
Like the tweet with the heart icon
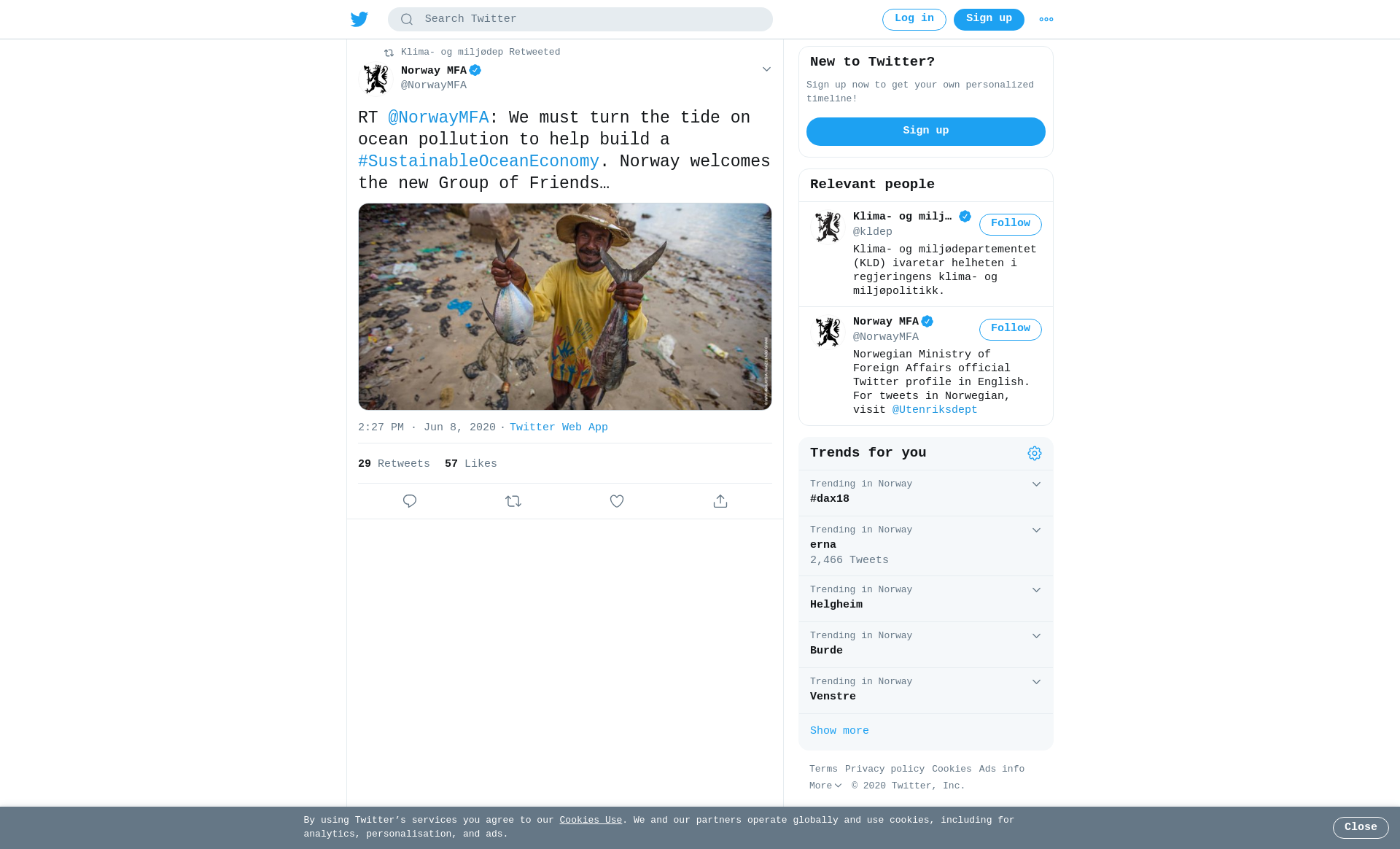[x=617, y=501]
